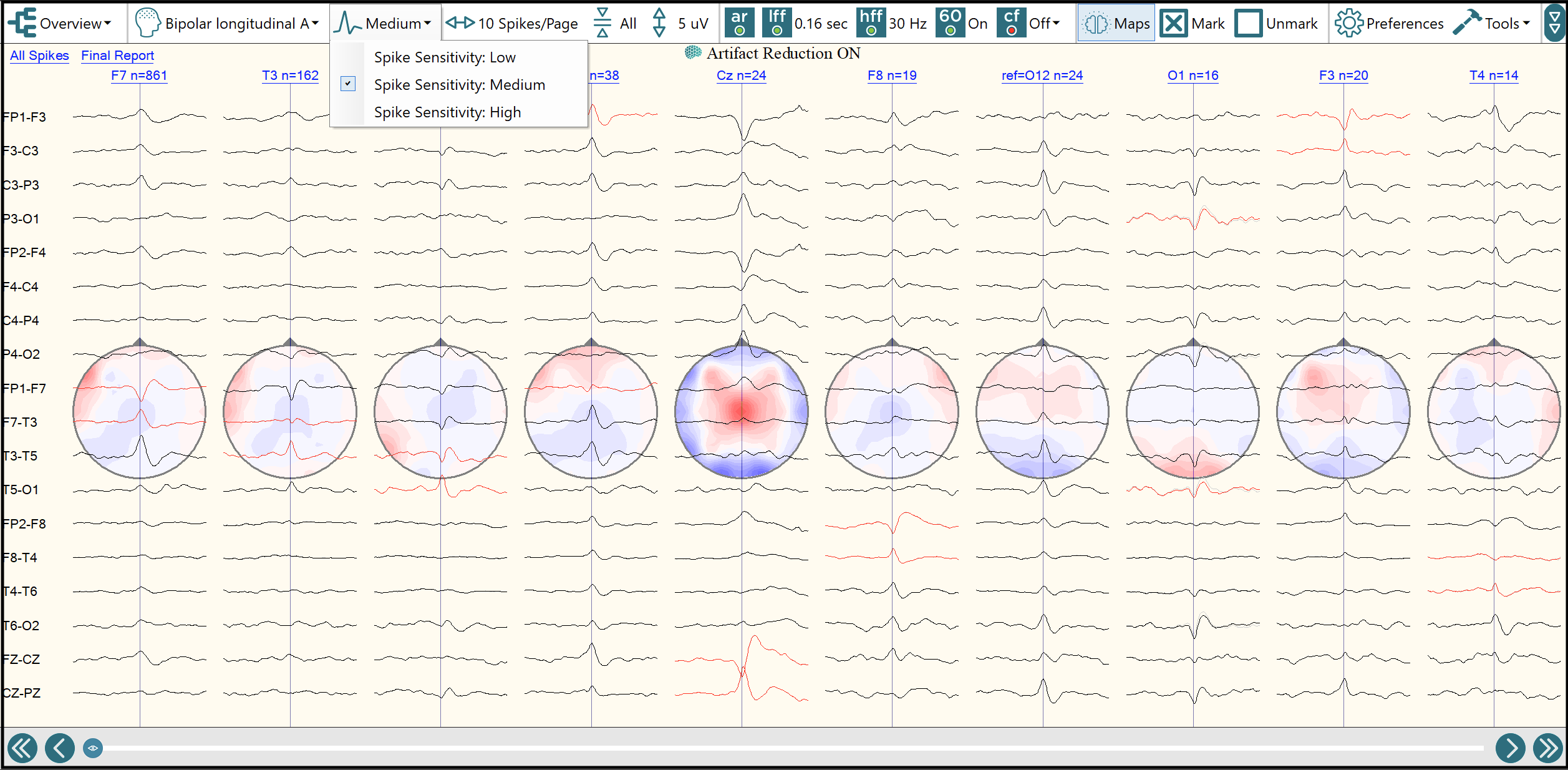
Task: Toggle the lff low frequency filter
Action: tap(777, 23)
